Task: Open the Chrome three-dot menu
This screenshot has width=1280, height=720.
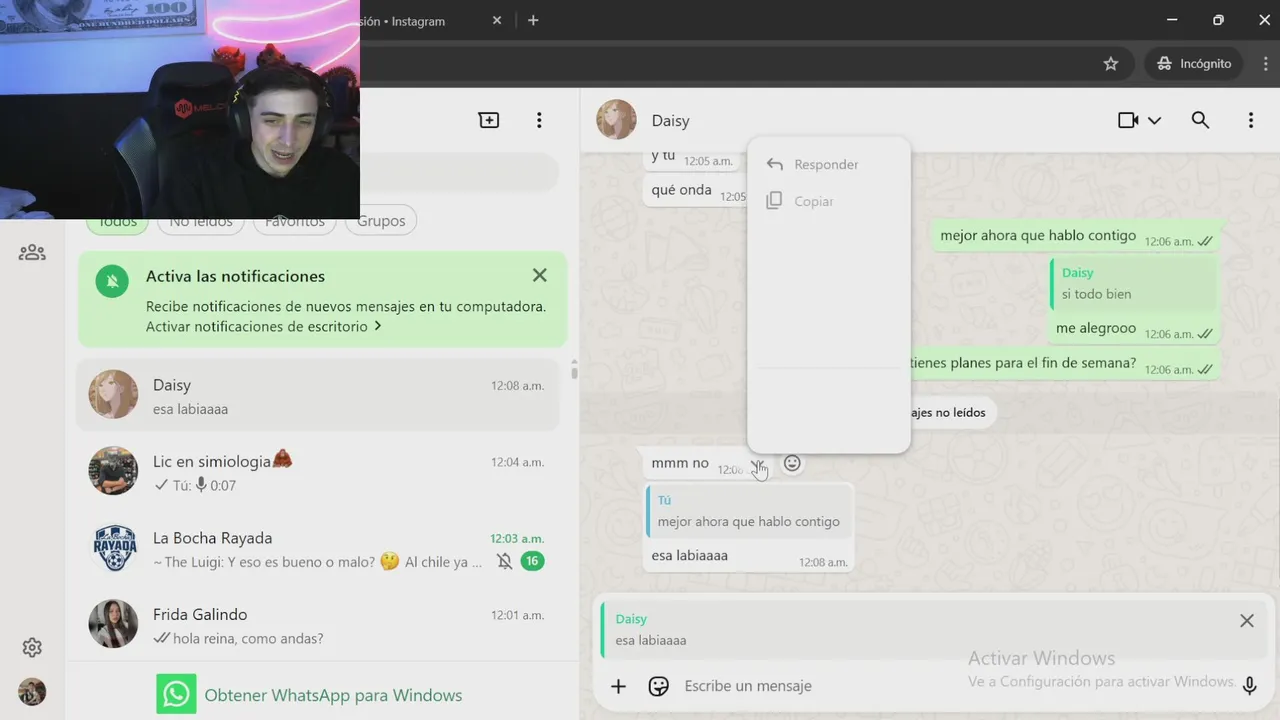Action: 1265,63
